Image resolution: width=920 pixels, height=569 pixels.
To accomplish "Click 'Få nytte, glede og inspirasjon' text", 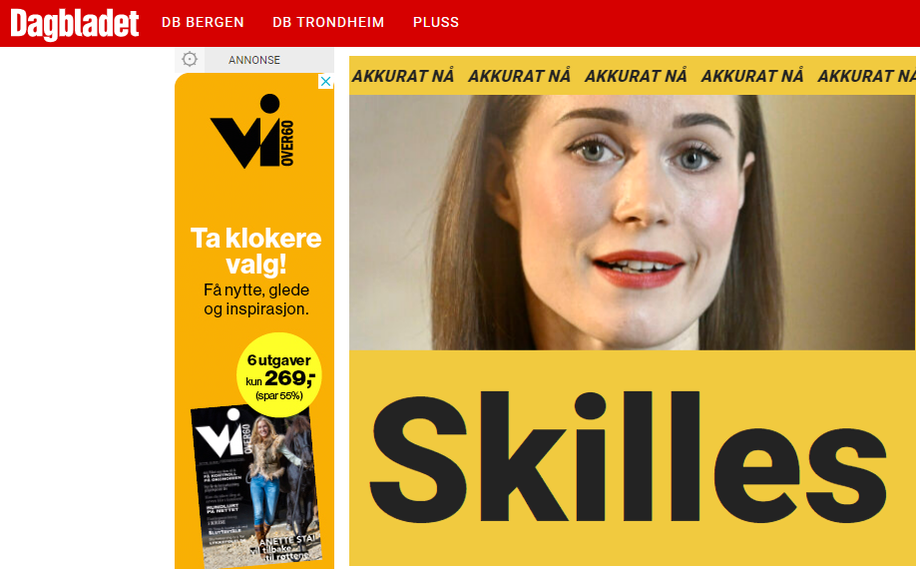I will pyautogui.click(x=256, y=299).
